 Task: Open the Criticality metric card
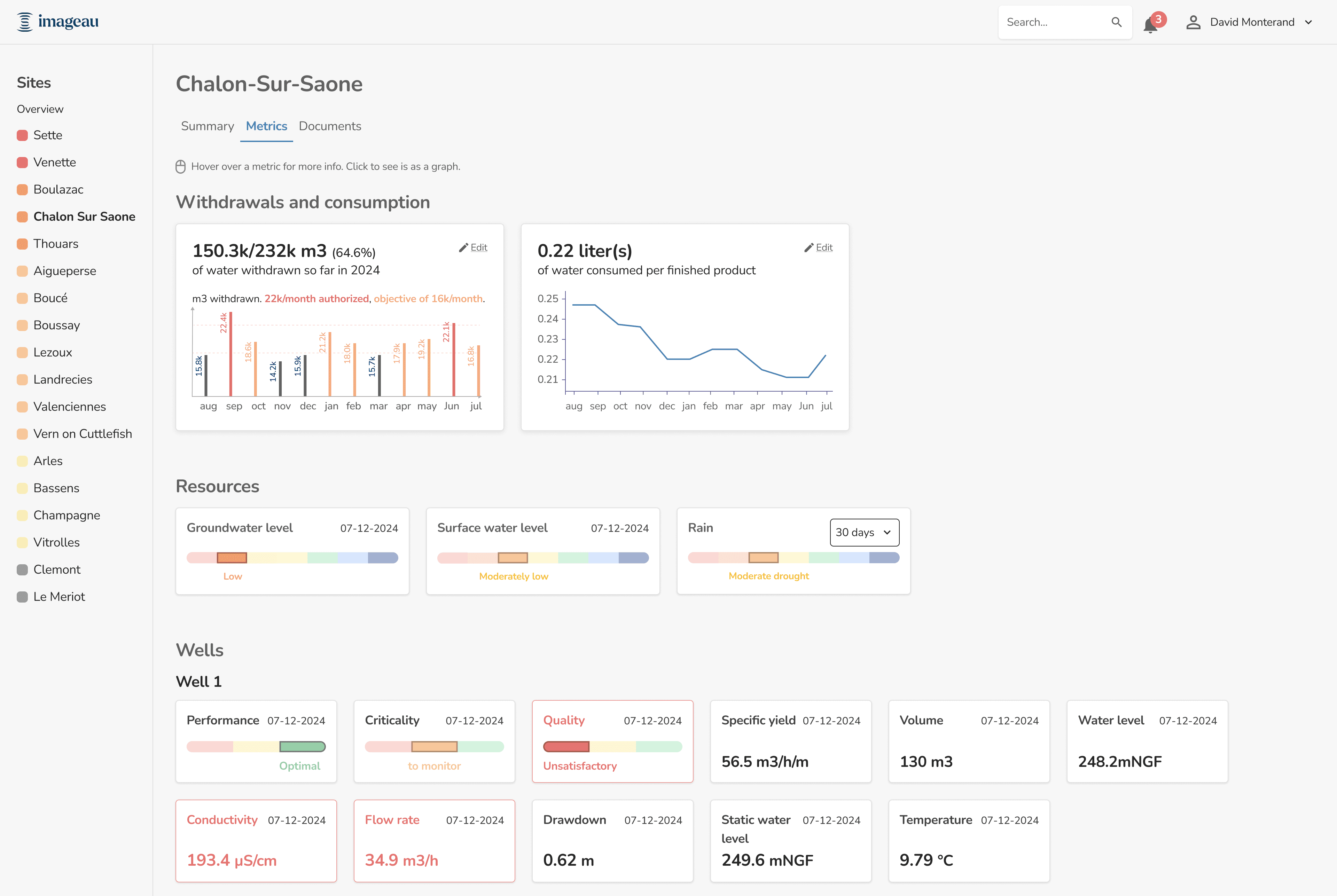435,741
